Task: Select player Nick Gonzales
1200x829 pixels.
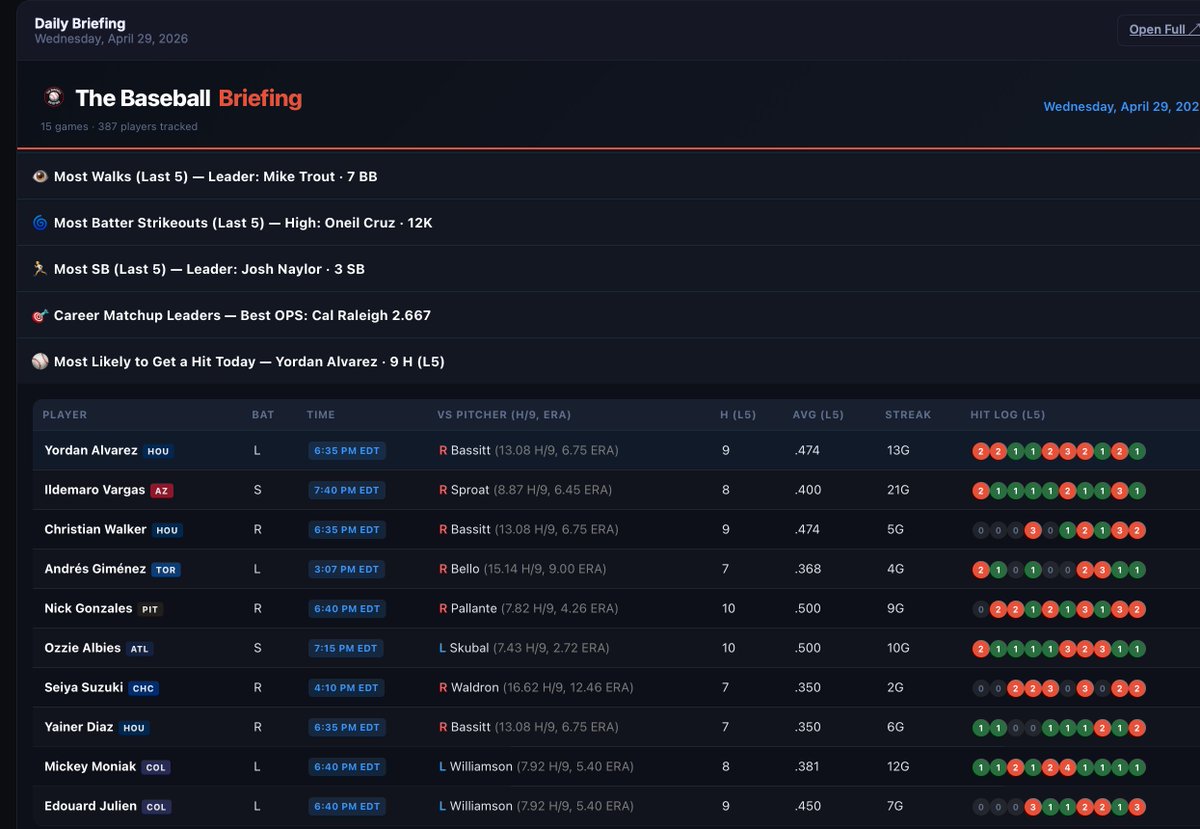Action: coord(88,608)
